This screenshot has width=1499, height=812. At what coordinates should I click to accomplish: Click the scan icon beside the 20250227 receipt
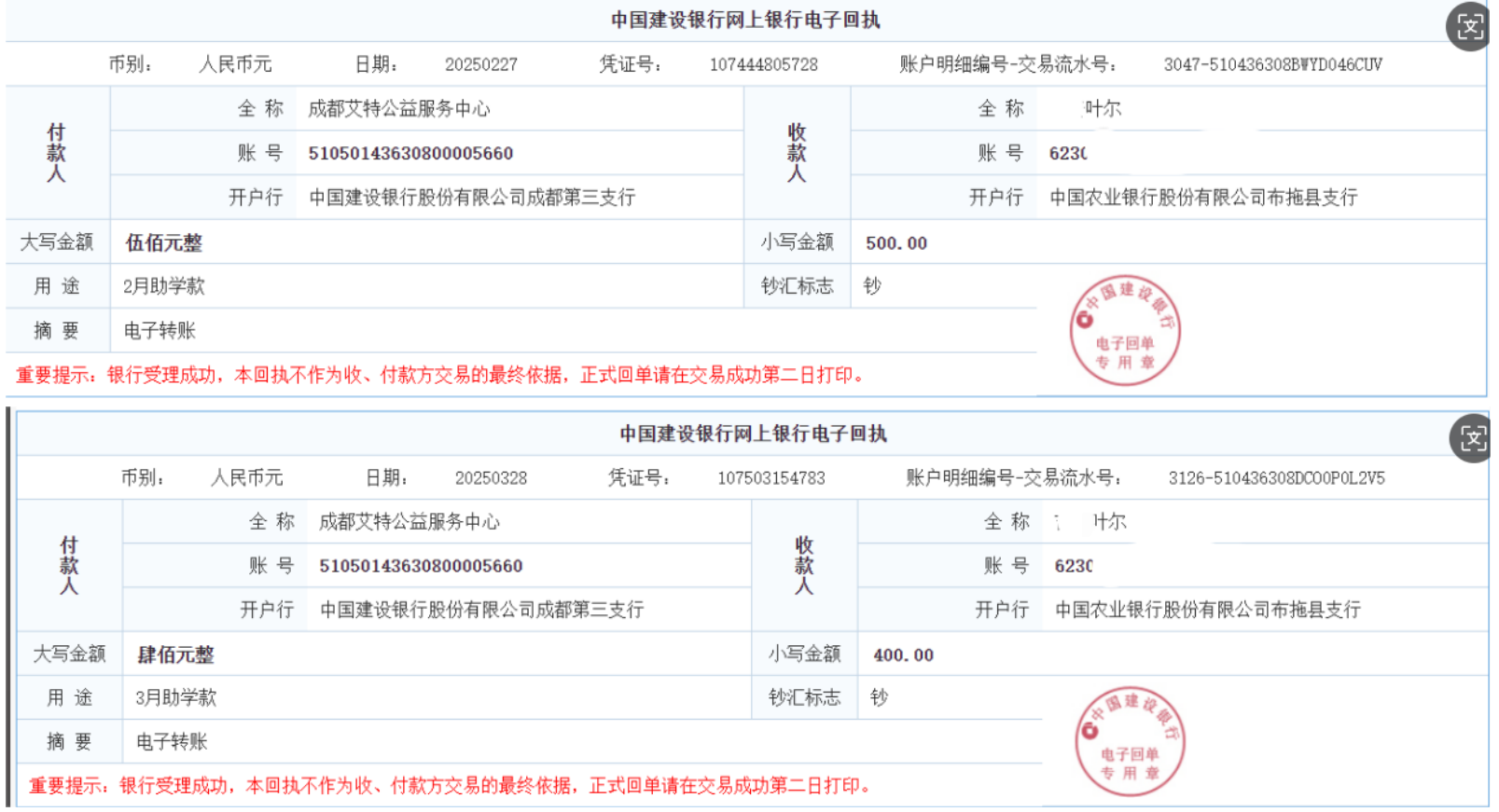click(1469, 26)
